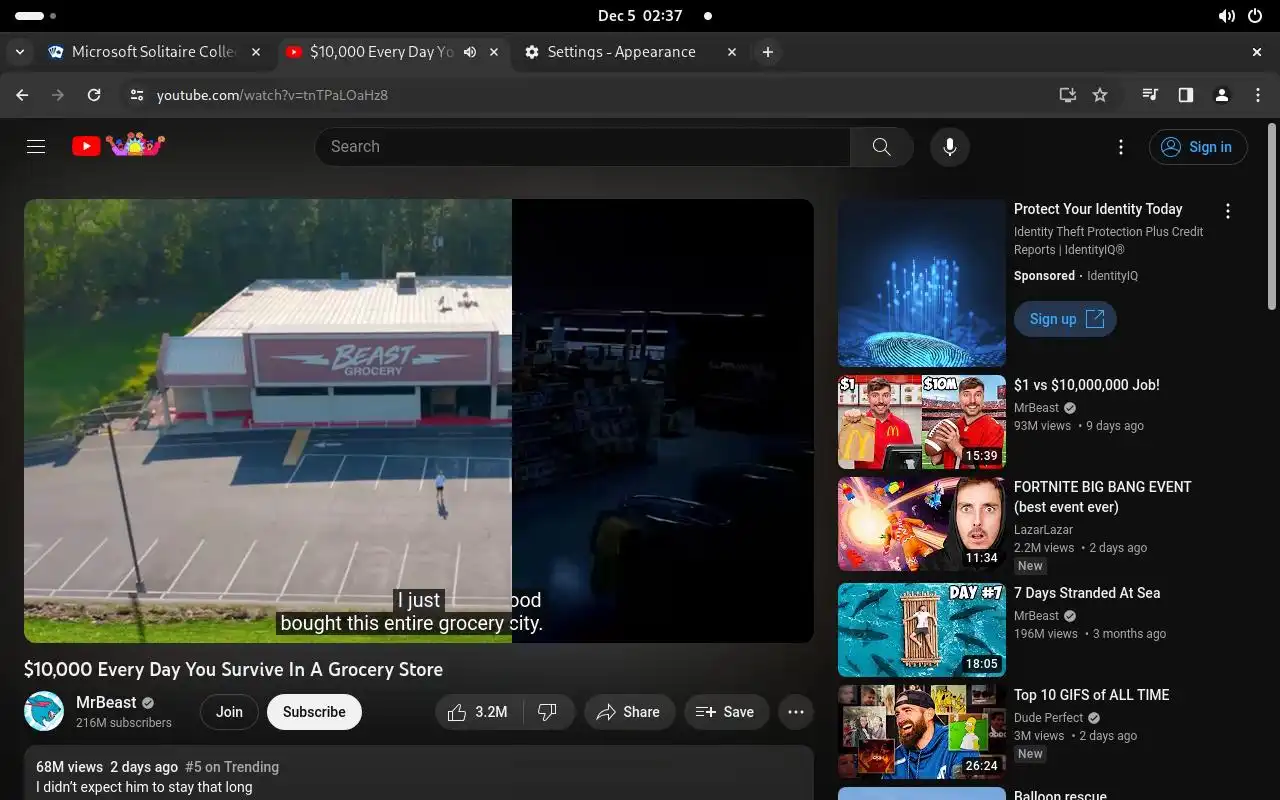
Task: Switch to Settings - Appearance tab
Action: [x=630, y=52]
